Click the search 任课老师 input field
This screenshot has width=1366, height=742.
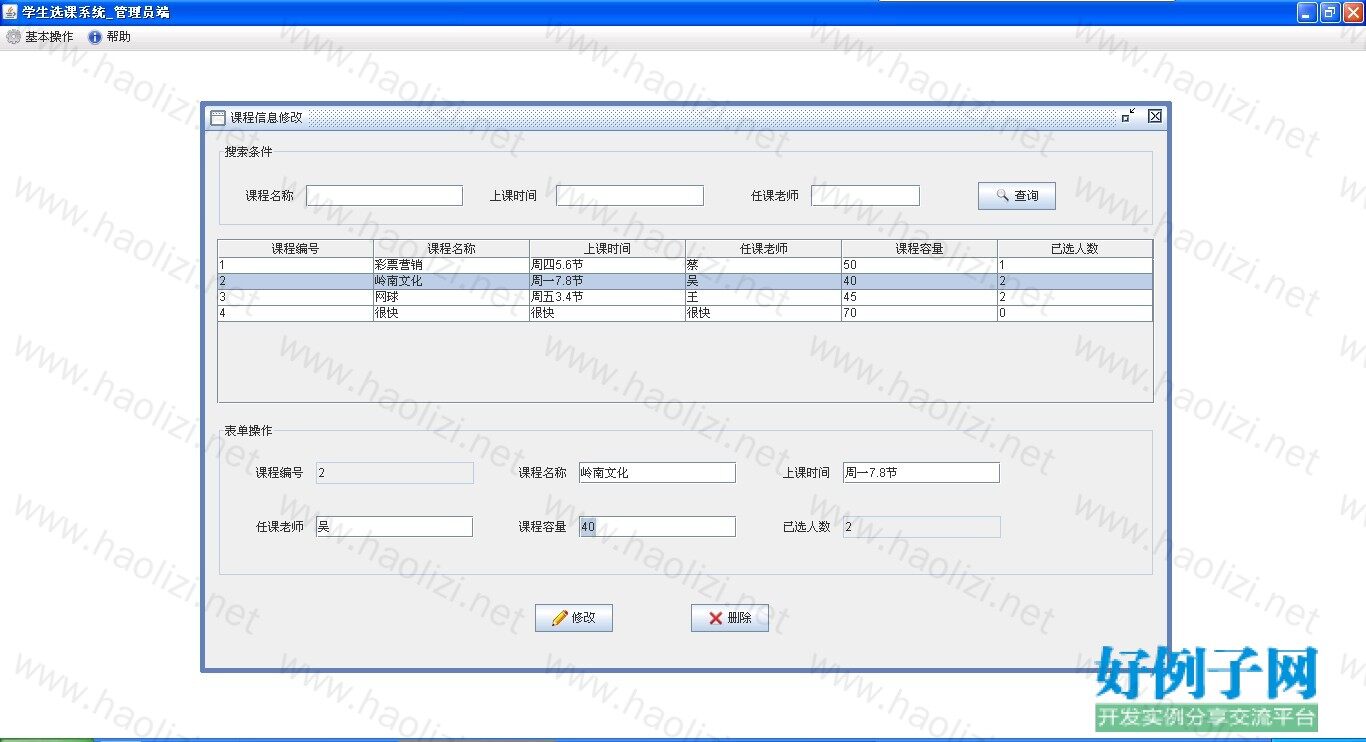point(865,196)
